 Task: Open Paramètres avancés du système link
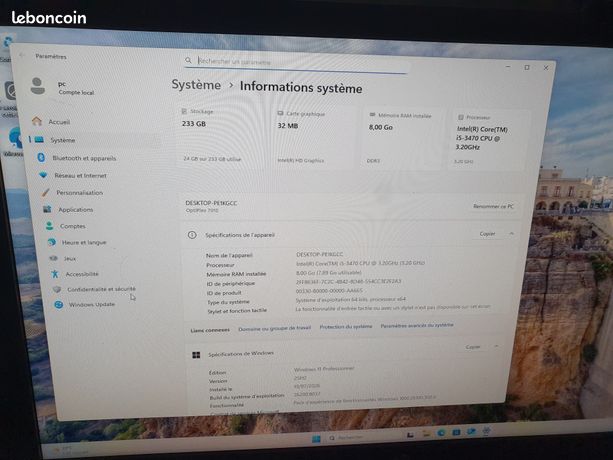pos(417,325)
